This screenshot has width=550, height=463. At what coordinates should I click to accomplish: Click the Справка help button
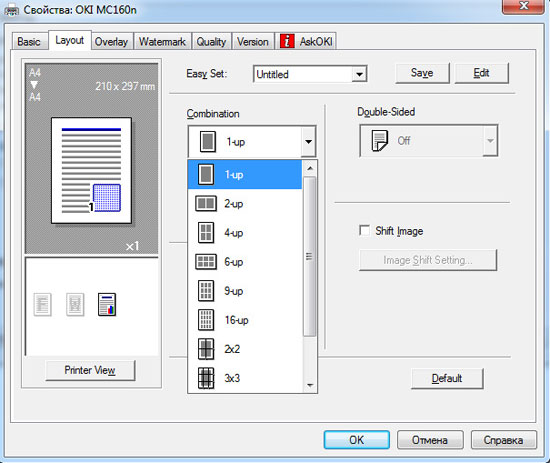[503, 440]
